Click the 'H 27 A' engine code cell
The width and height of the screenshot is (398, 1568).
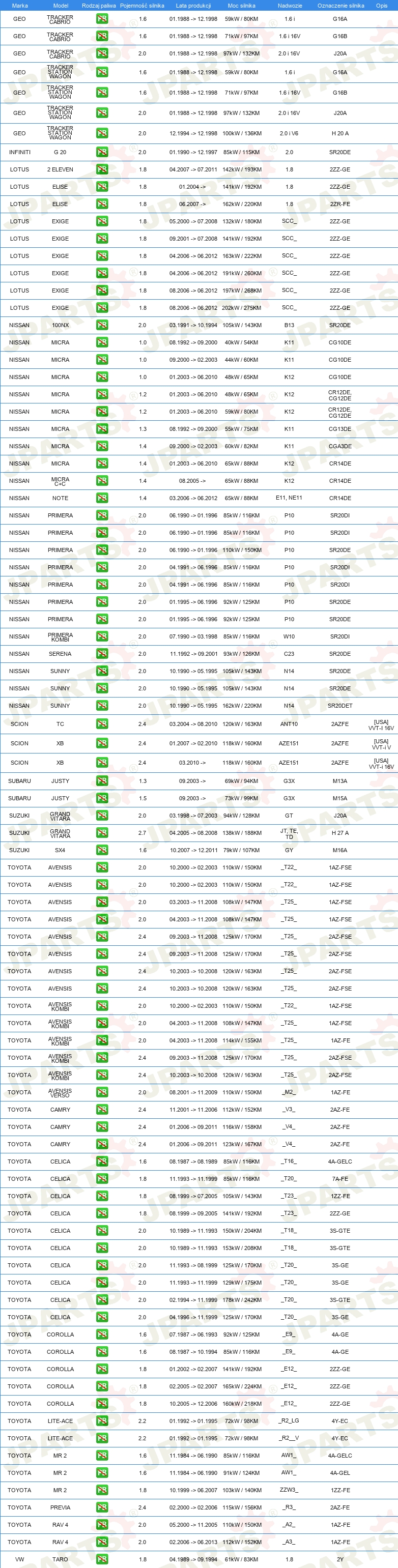(340, 833)
